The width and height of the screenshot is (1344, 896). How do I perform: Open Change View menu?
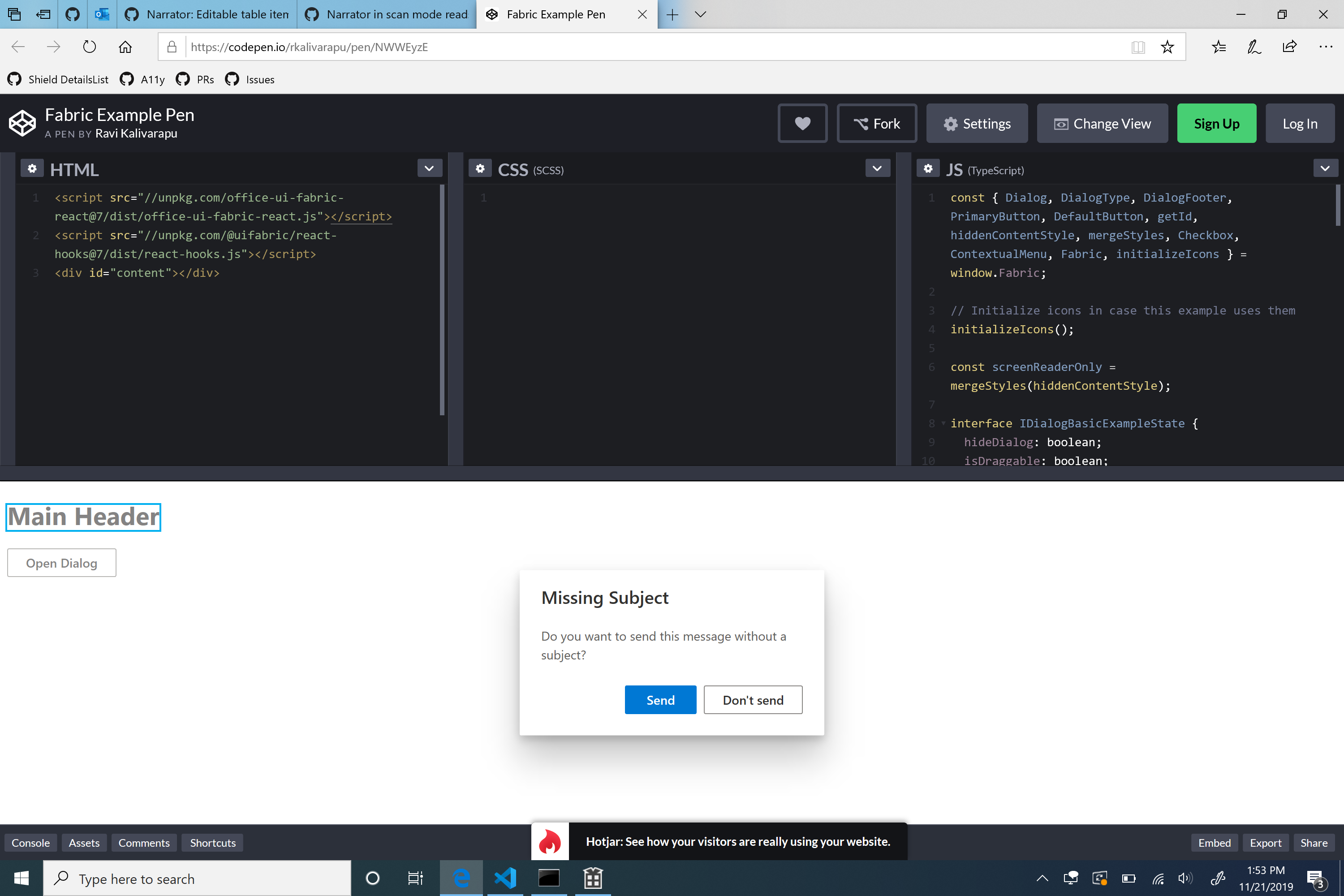click(x=1102, y=124)
